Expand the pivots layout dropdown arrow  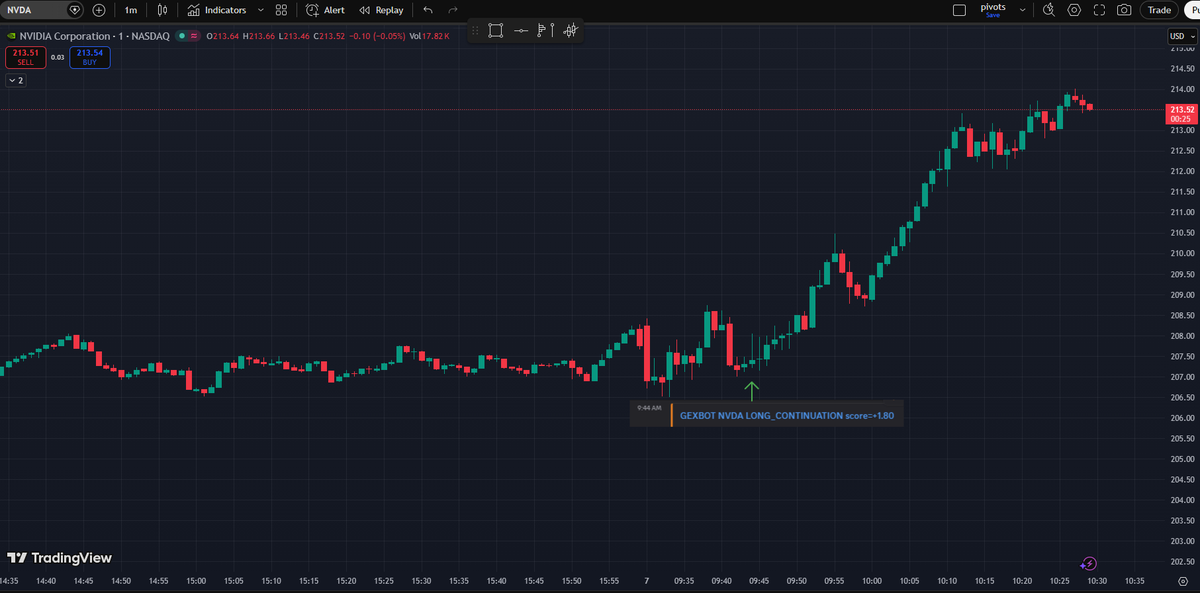coord(1022,10)
